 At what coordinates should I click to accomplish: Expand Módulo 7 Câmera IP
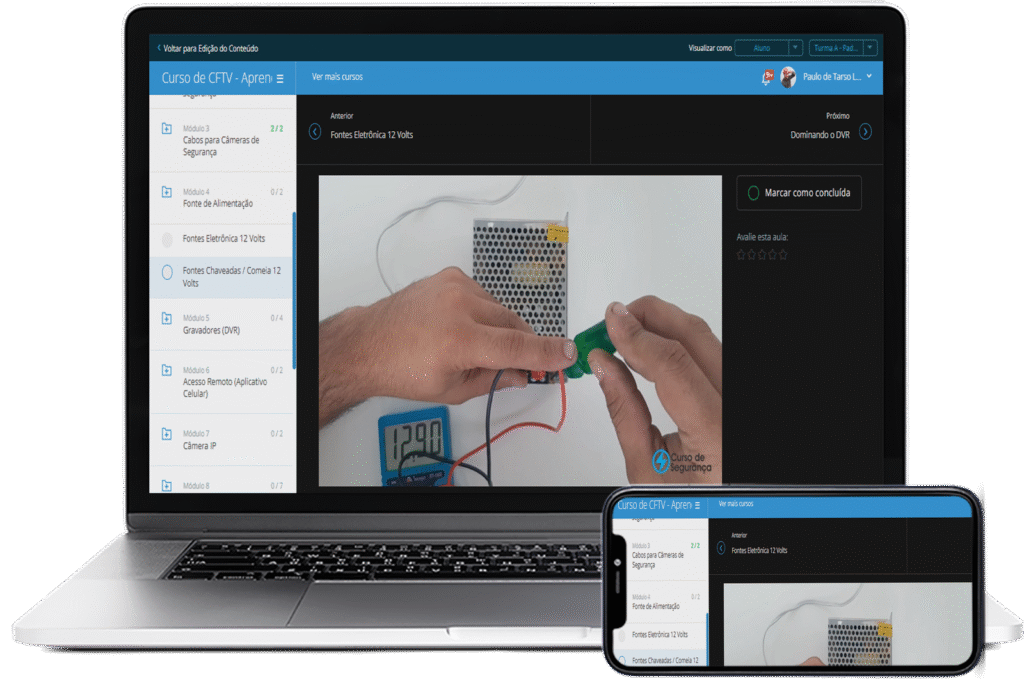(222, 439)
